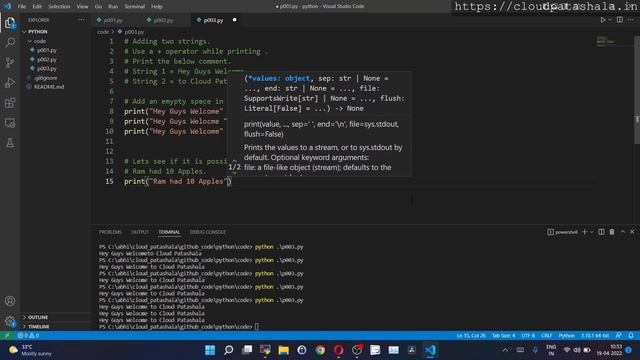Open the Explorer view in activity bar
This screenshot has width=640, height=360.
pos(10,23)
